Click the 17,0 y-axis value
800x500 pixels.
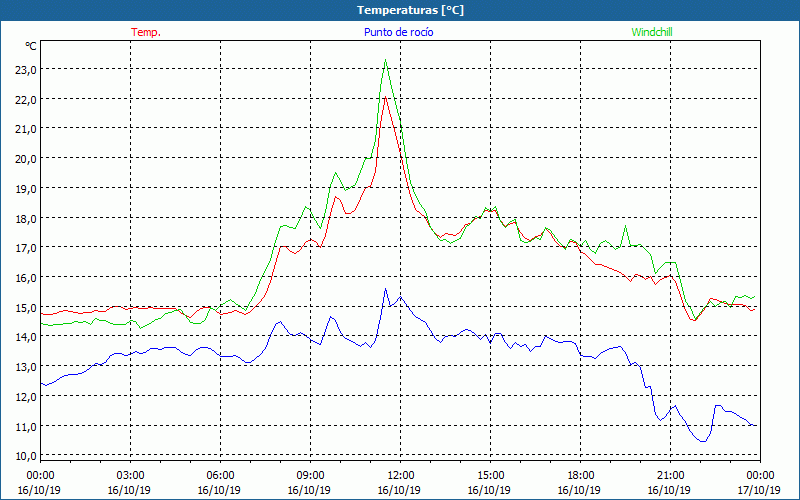[26, 248]
